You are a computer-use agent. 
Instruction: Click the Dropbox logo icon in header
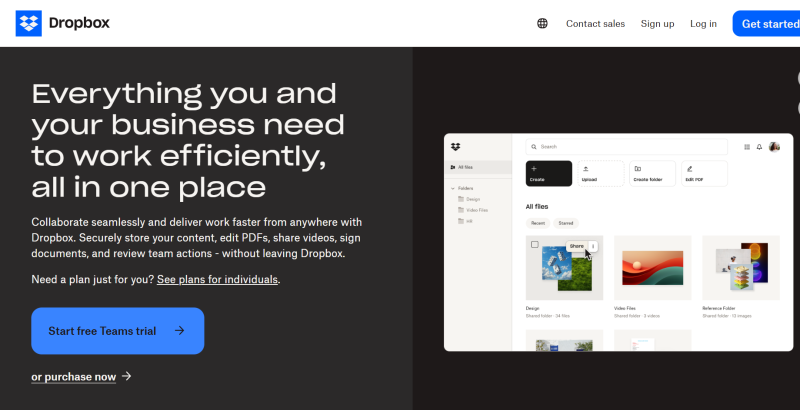click(x=29, y=23)
